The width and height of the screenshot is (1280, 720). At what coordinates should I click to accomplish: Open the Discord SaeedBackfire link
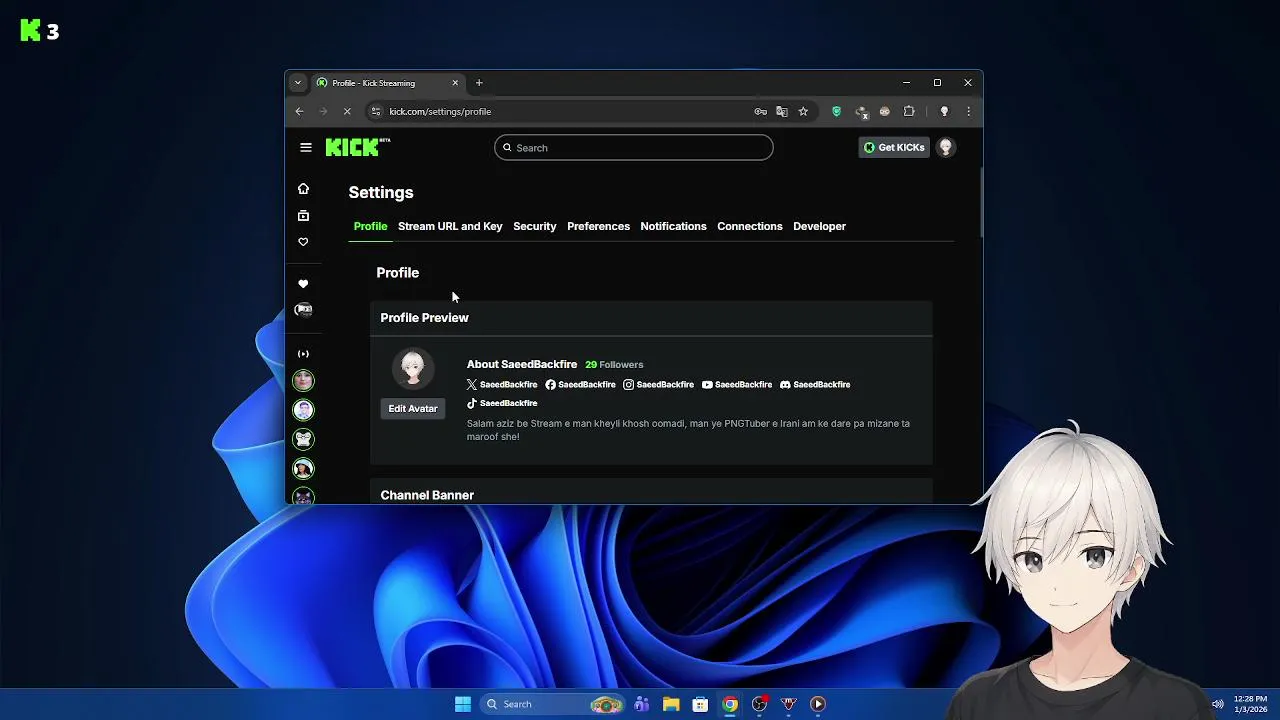pyautogui.click(x=815, y=384)
